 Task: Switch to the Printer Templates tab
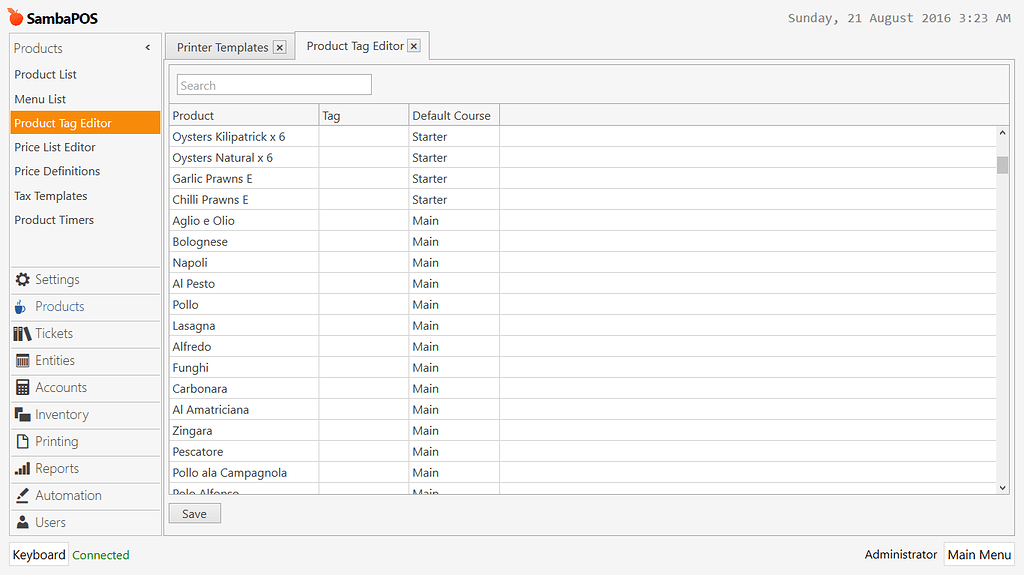222,47
